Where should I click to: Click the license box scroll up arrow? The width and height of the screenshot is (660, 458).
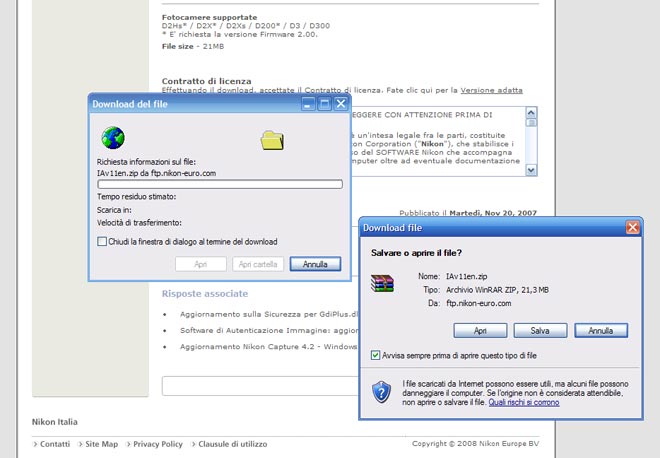coord(531,112)
